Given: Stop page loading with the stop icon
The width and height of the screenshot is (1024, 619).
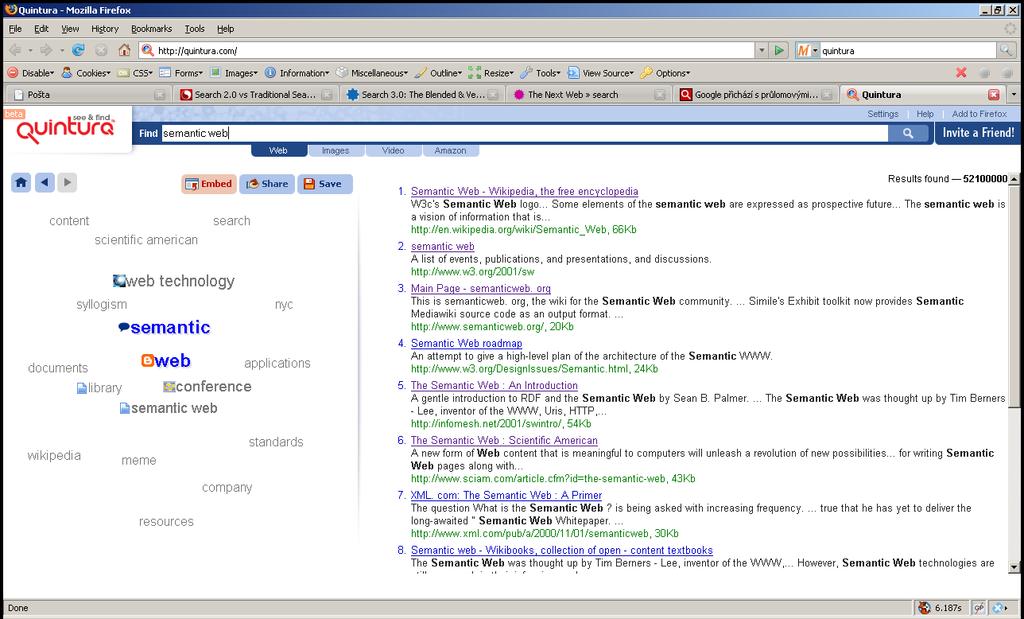Looking at the screenshot, I should 101,50.
